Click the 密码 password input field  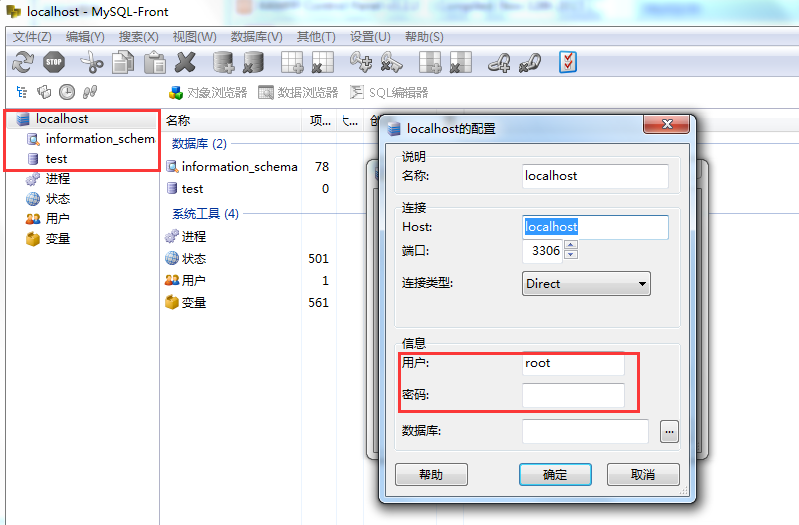pyautogui.click(x=573, y=395)
